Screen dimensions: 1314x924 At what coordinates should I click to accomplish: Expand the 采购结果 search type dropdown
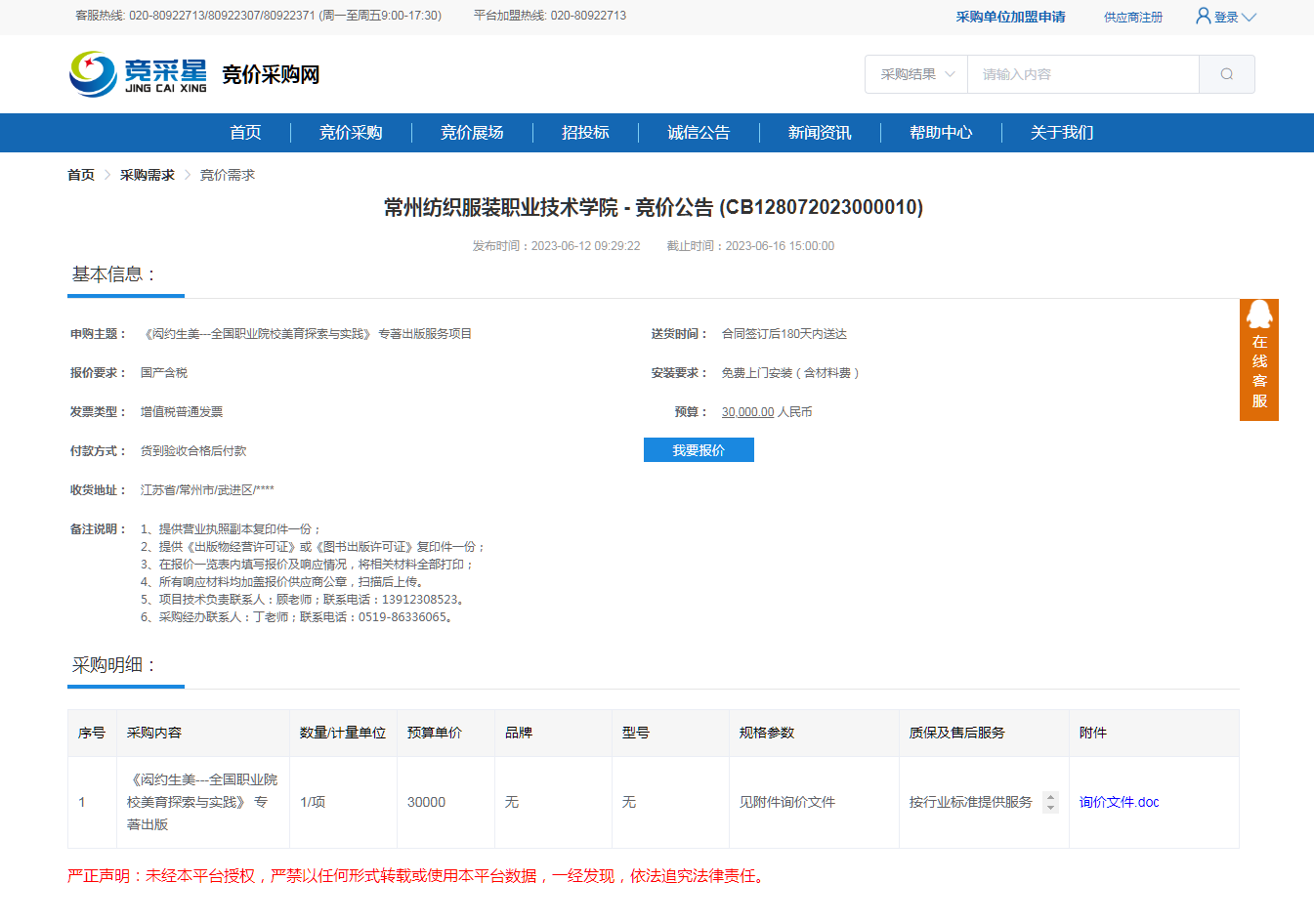(916, 74)
